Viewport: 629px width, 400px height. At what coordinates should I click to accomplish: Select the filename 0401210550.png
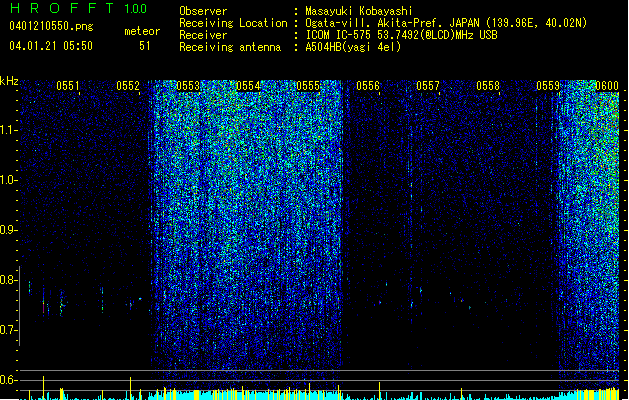coord(51,26)
